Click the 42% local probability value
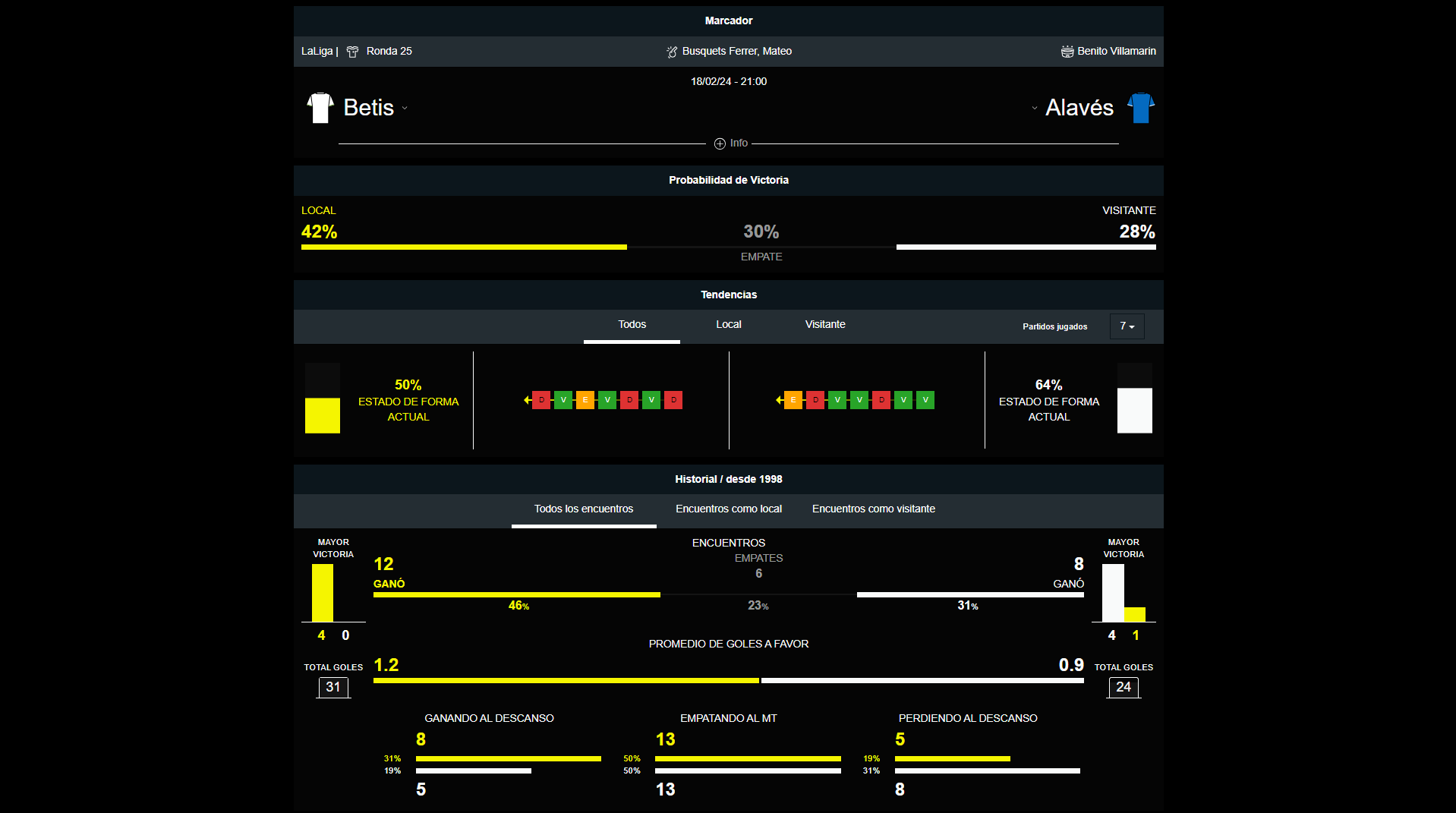 pos(320,232)
